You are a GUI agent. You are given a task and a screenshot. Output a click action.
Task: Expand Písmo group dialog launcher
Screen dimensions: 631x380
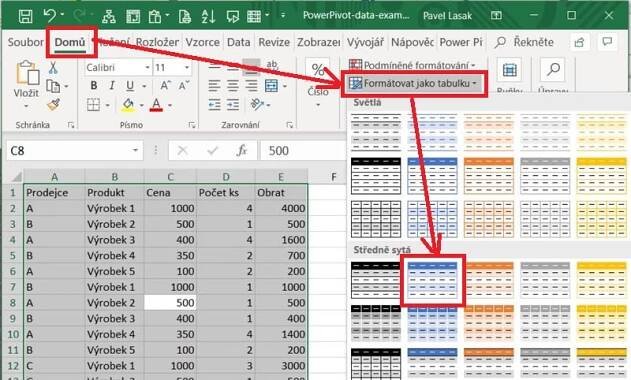point(192,125)
